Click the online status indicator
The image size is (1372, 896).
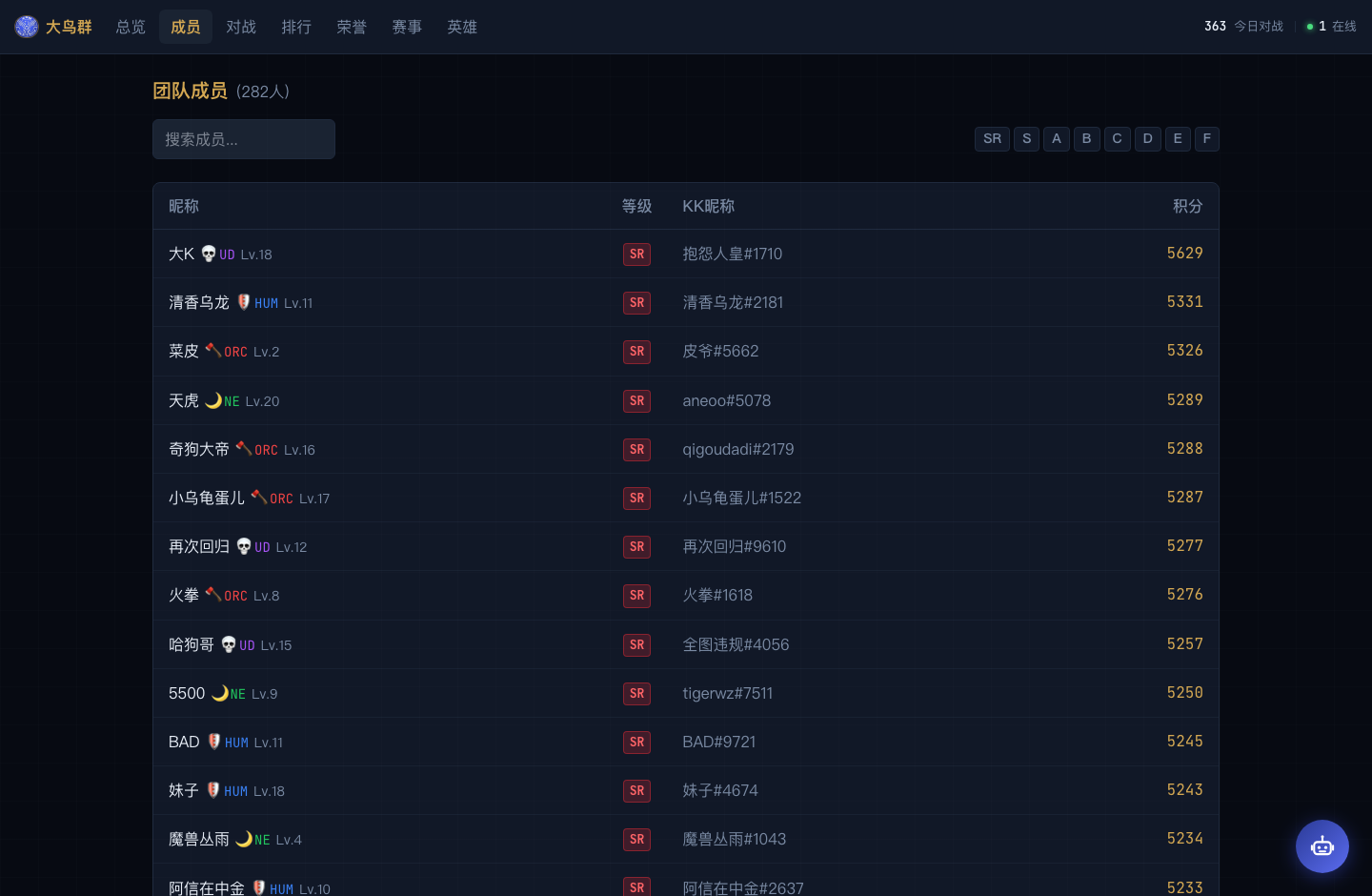click(x=1331, y=27)
